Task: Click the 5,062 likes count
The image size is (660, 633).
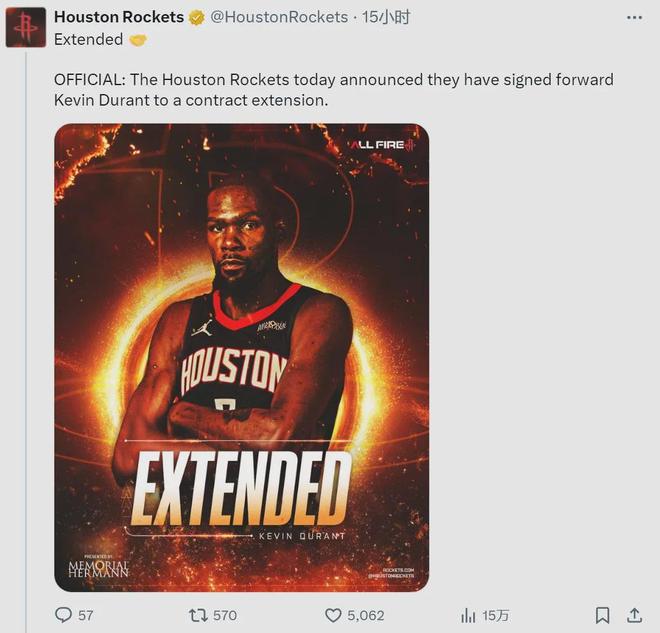Action: (365, 615)
